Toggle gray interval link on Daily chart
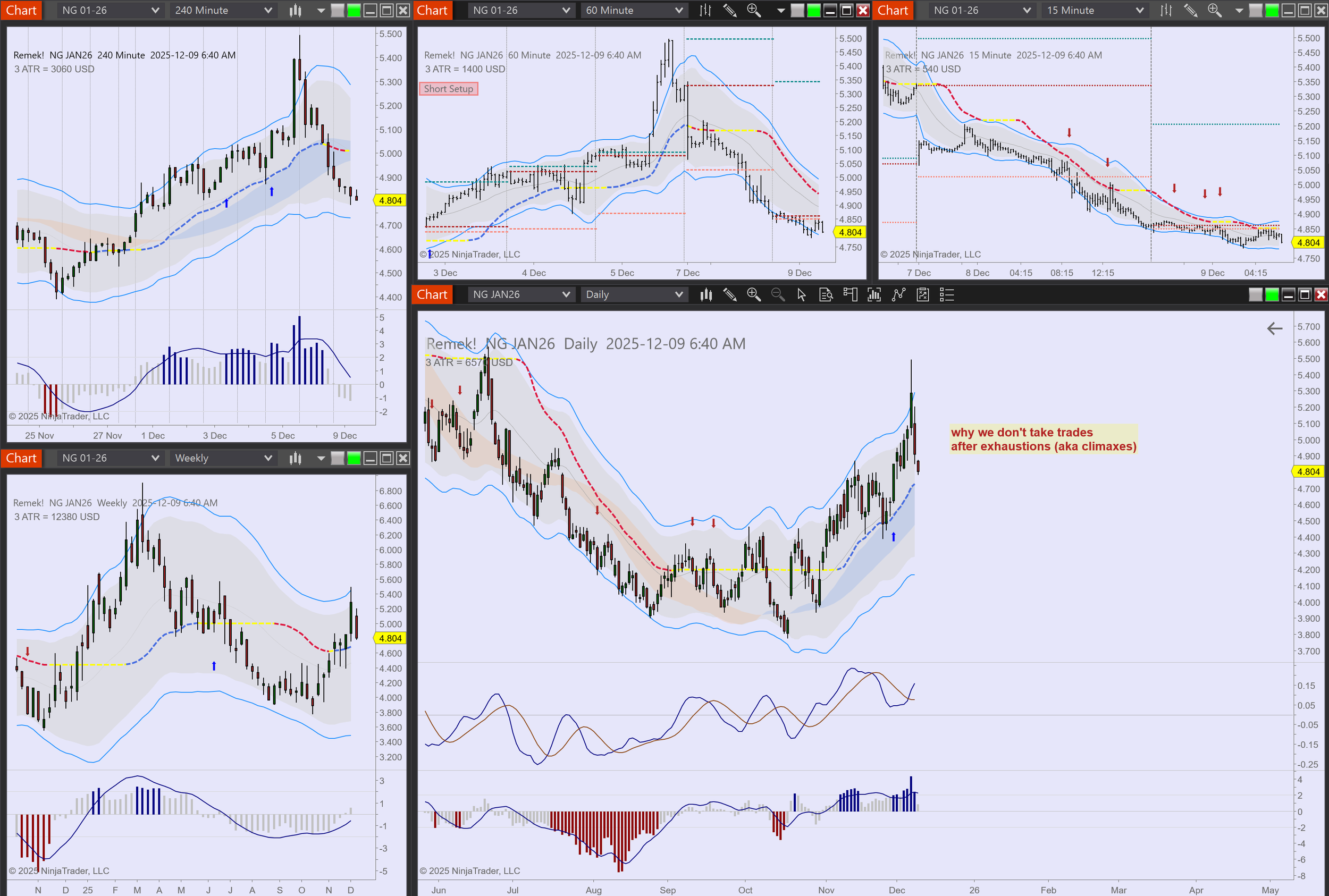This screenshot has height=896, width=1329. [x=1255, y=294]
